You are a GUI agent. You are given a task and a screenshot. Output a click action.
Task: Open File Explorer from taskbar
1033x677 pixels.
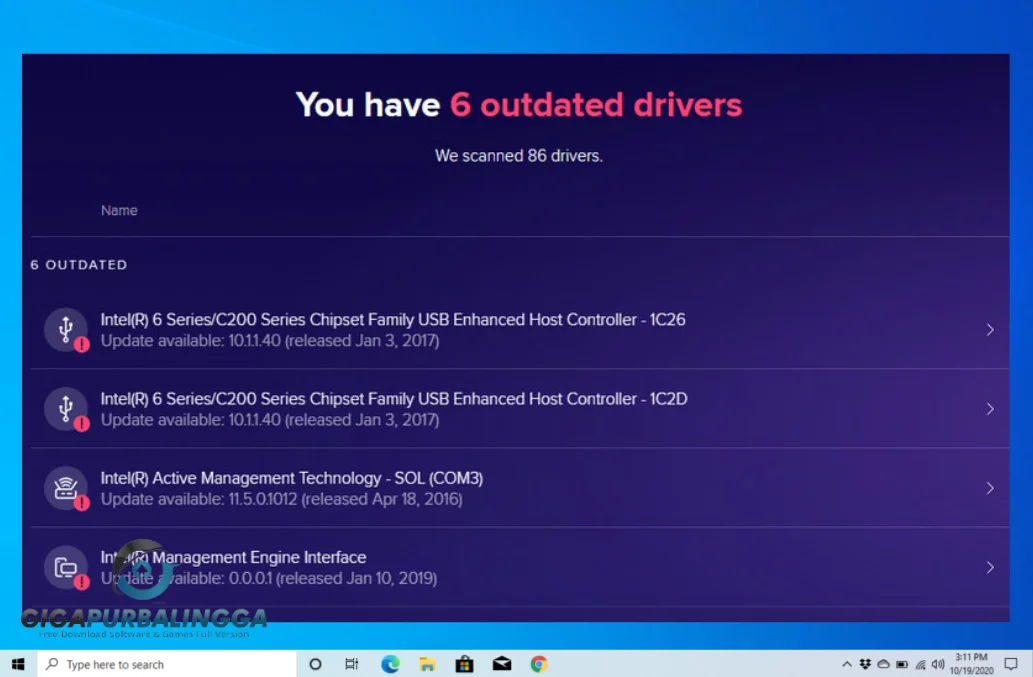tap(427, 664)
